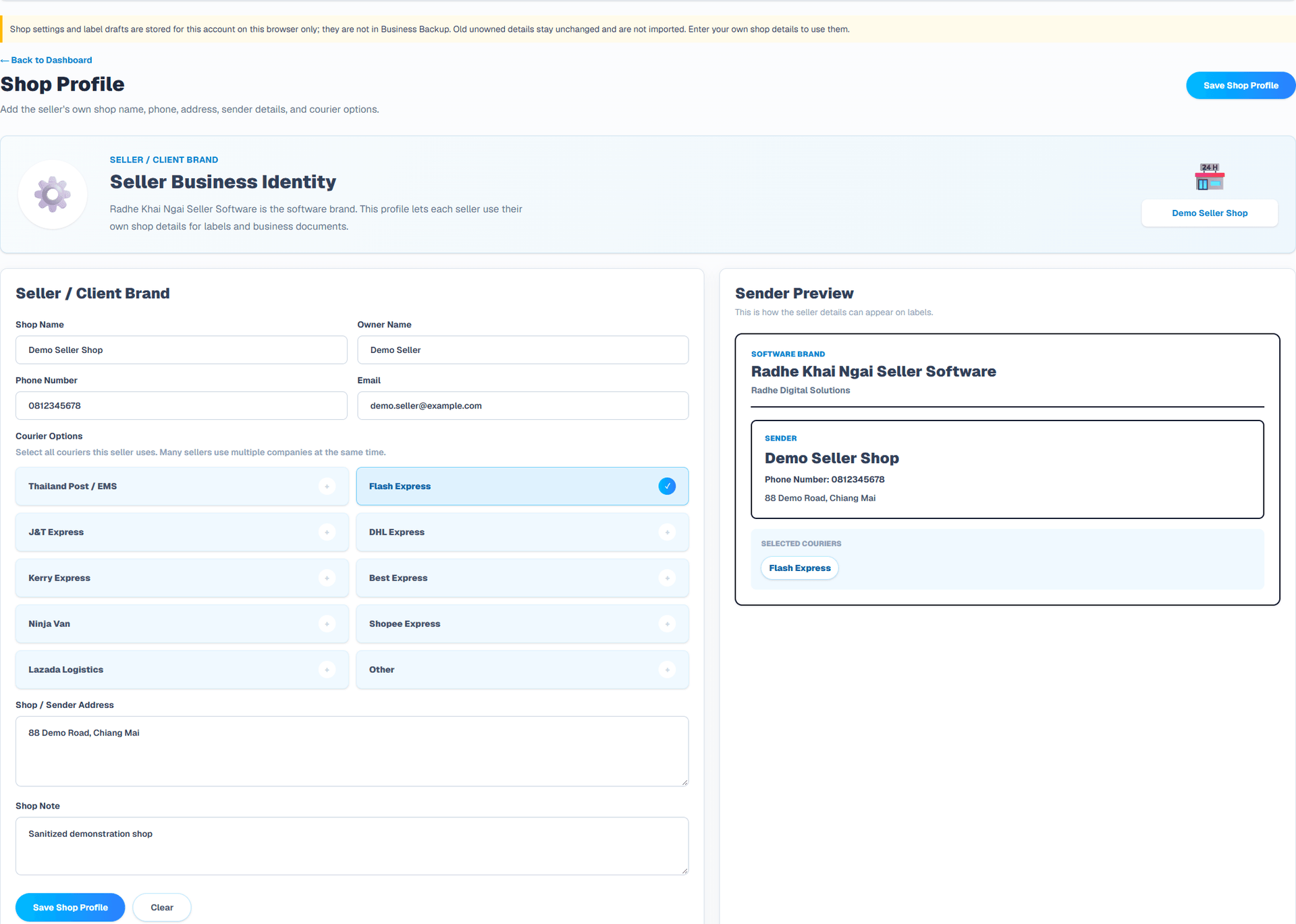The width and height of the screenshot is (1296, 924).
Task: Click the Flash Express chip in Selected Couriers
Action: coord(800,568)
